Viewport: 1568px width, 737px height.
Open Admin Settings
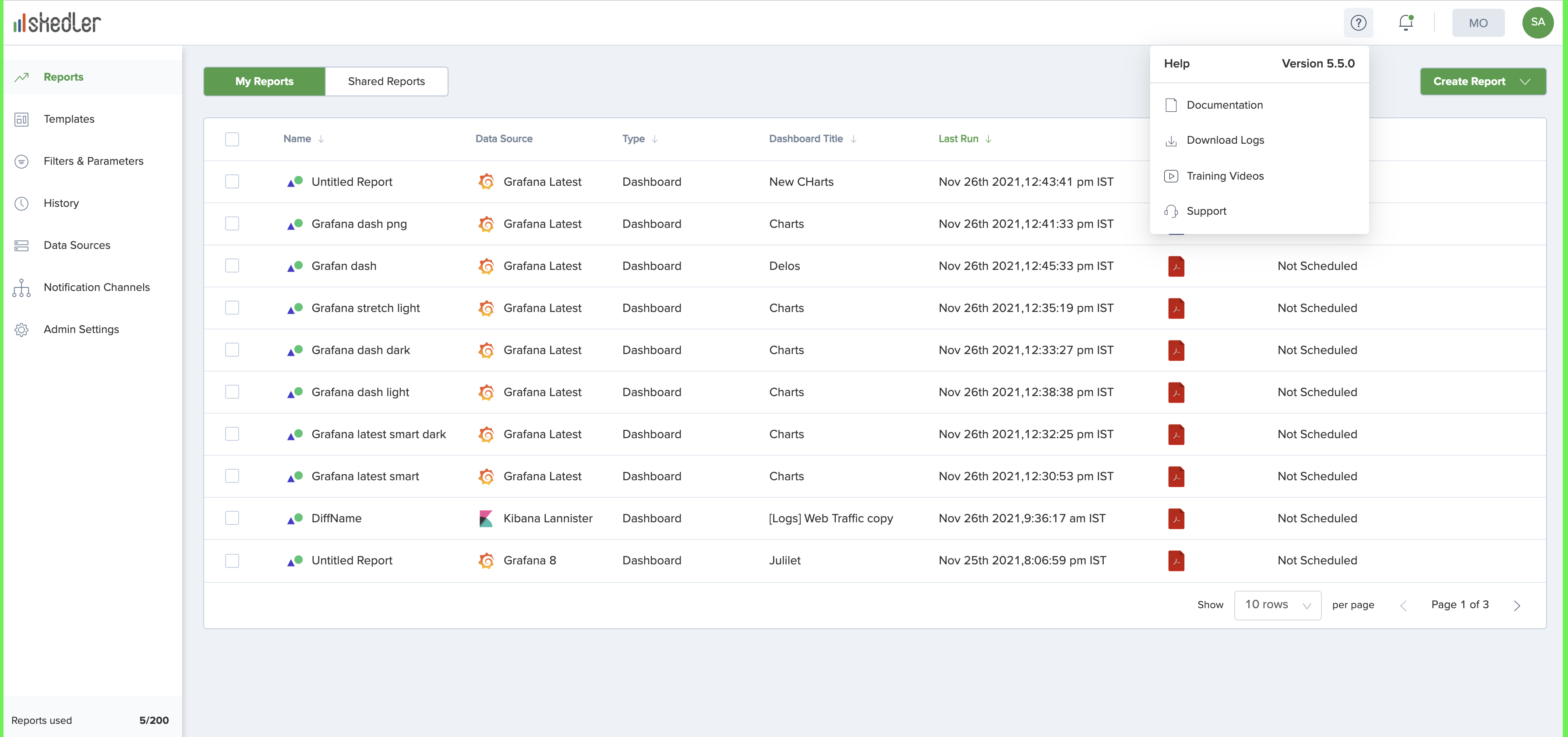(81, 329)
